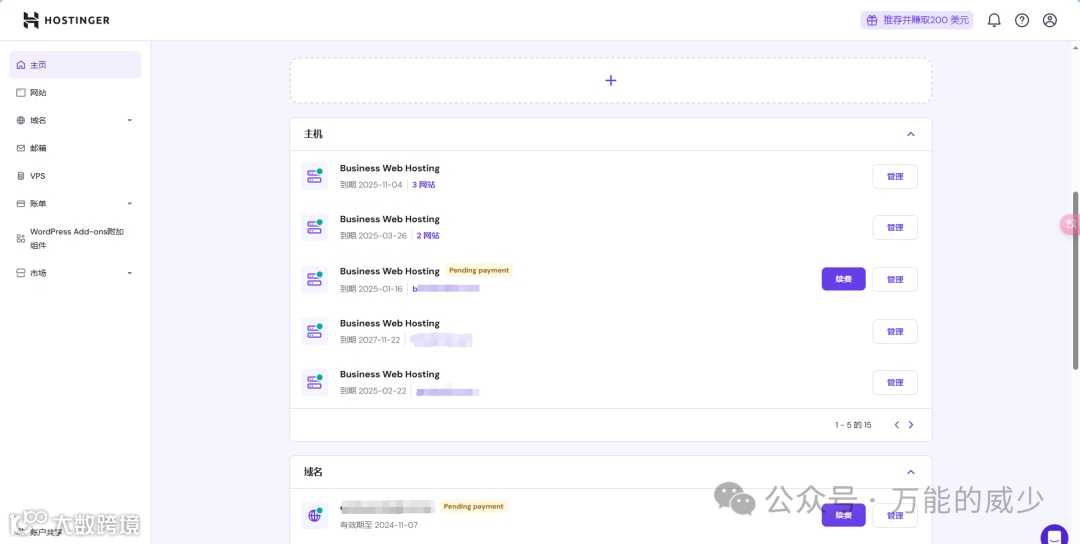This screenshot has height=544, width=1080.
Task: Click 管理 for hosting expiring 2025-01-16
Action: click(x=895, y=279)
